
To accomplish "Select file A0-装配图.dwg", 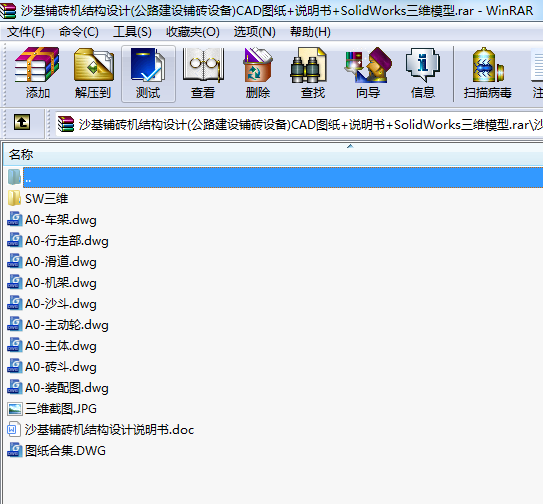I will (x=67, y=388).
